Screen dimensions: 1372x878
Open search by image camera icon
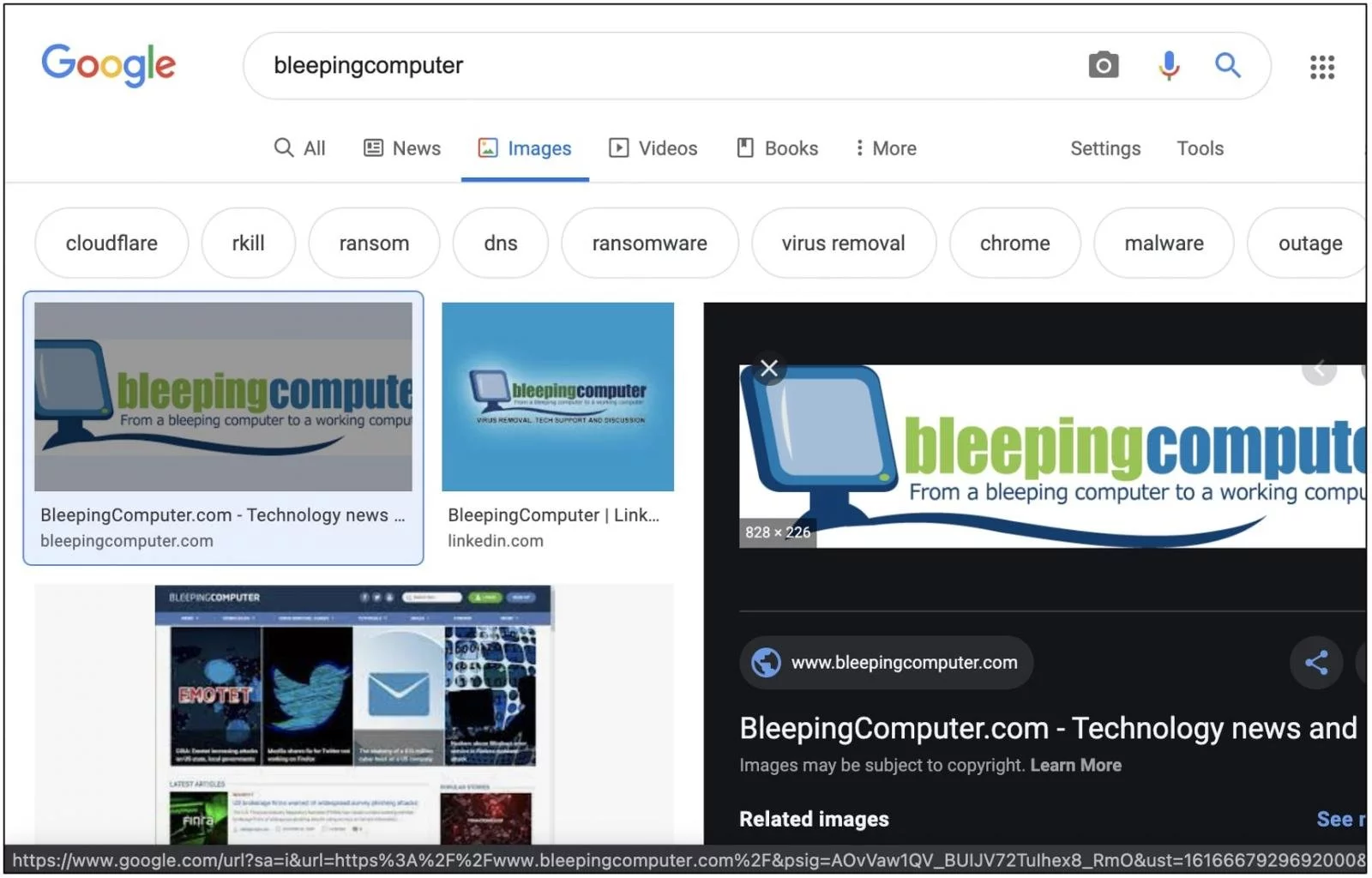(1104, 65)
